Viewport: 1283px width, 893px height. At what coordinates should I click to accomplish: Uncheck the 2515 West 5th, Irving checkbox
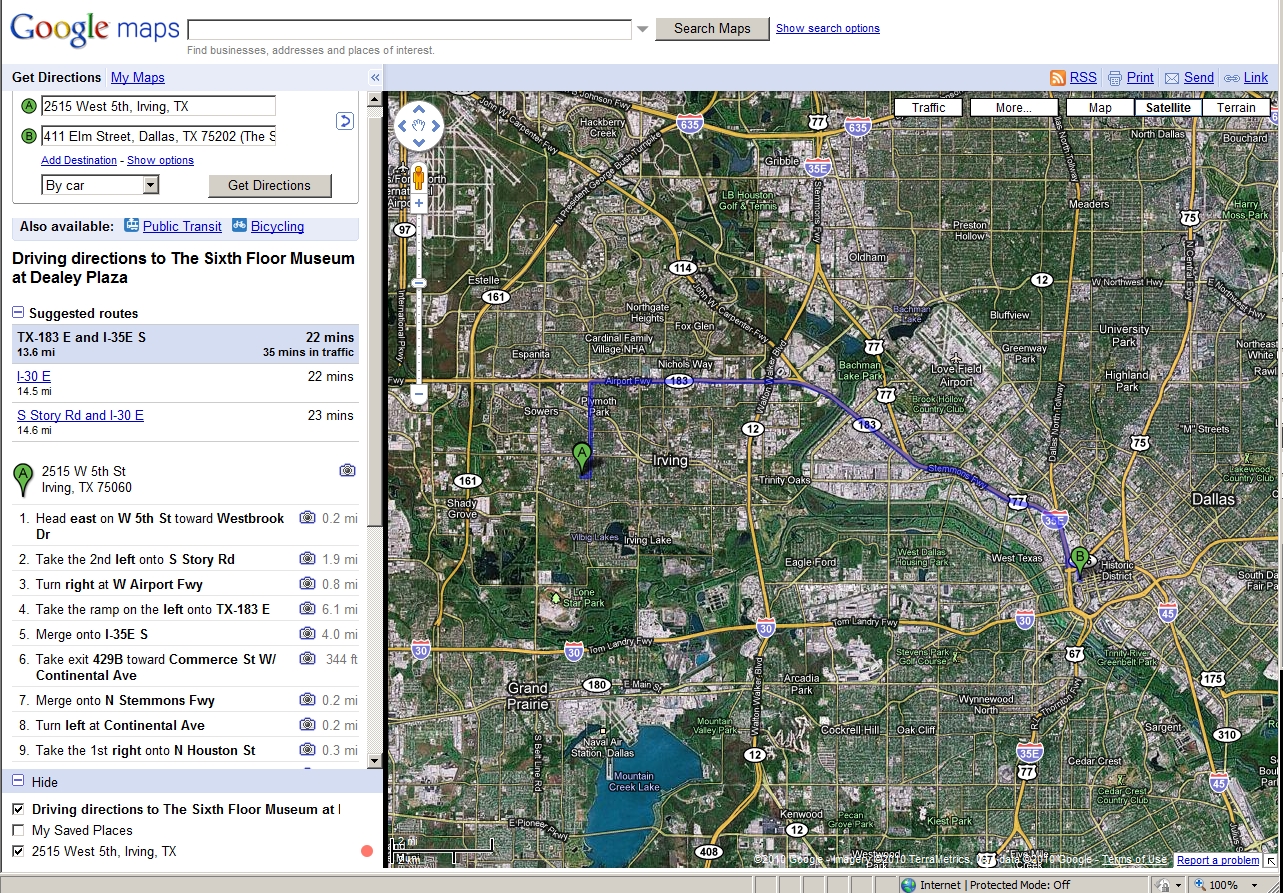(x=18, y=851)
